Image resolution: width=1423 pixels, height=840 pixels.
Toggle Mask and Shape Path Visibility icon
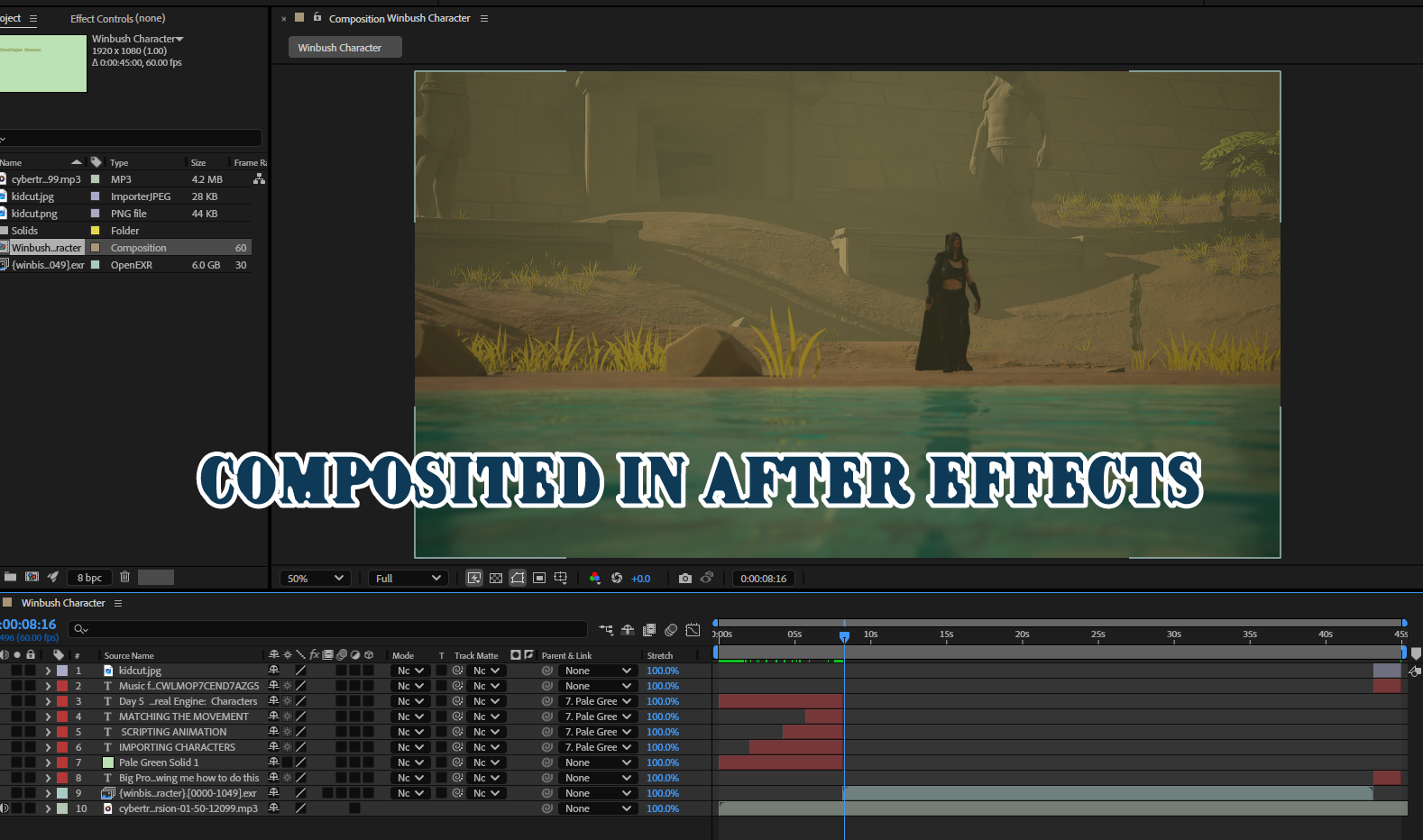(518, 578)
